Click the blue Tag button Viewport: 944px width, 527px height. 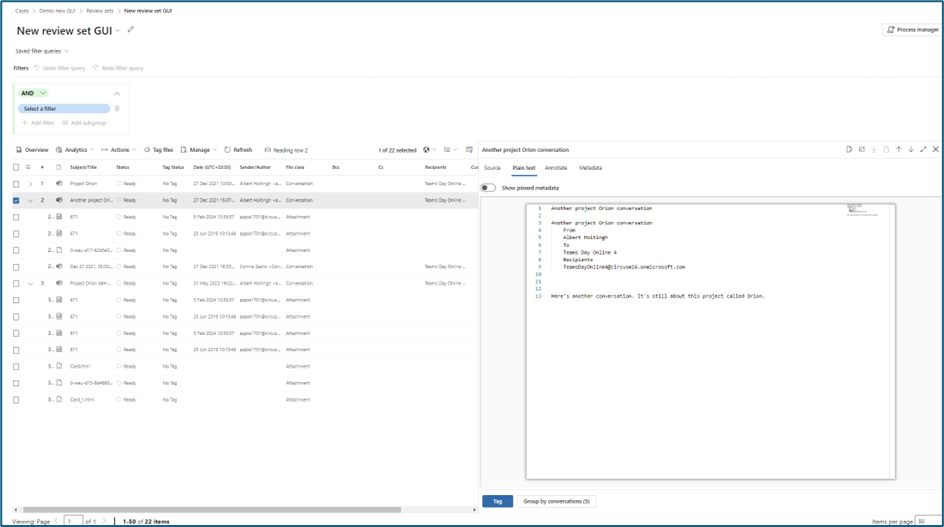(x=497, y=501)
